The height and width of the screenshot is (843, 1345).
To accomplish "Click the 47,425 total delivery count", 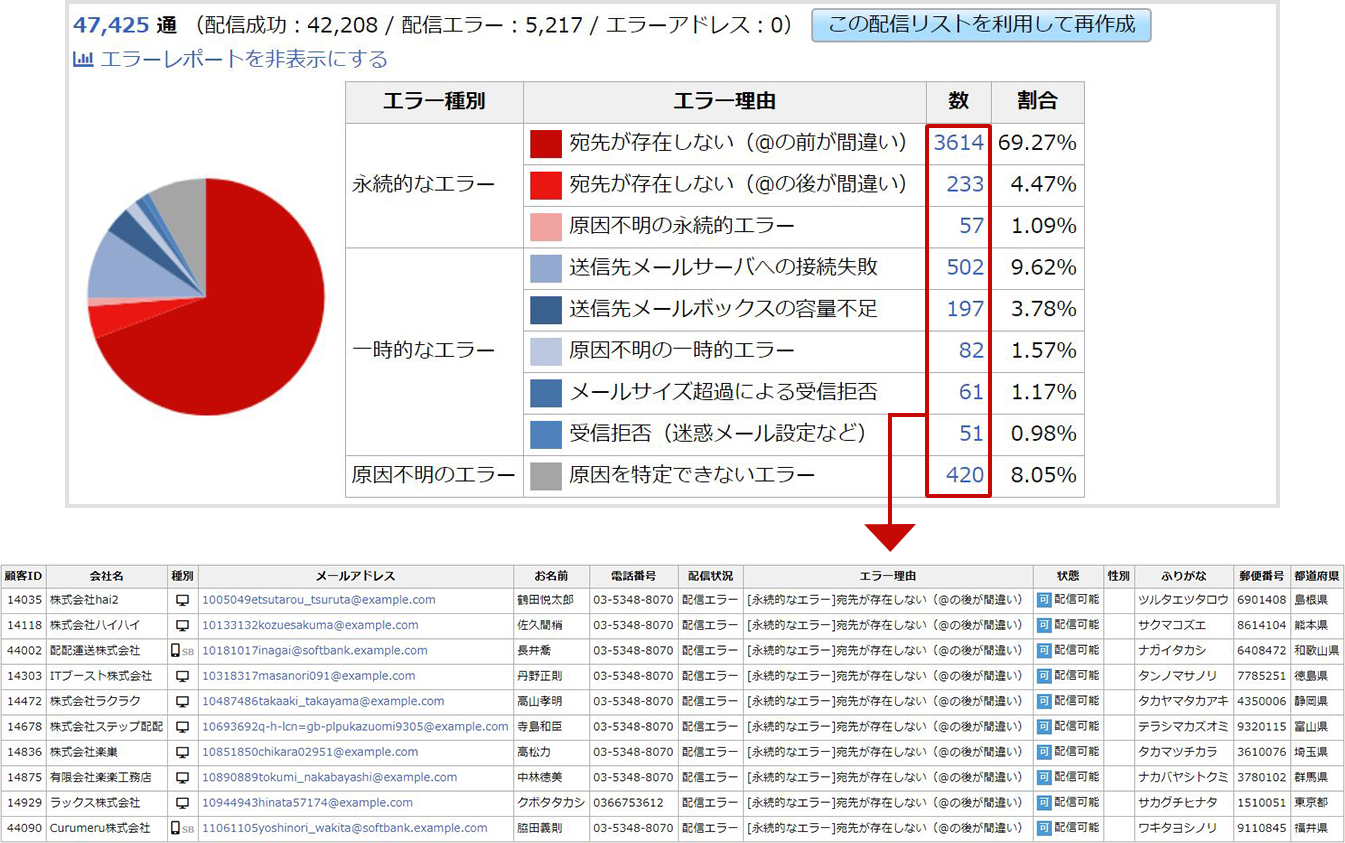I will [x=112, y=25].
